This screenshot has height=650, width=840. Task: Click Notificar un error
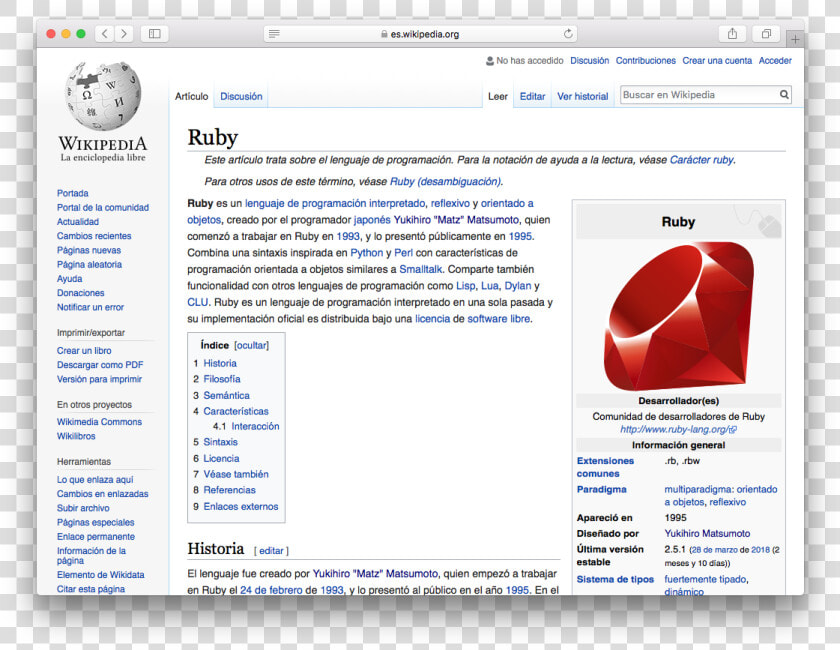click(x=90, y=307)
